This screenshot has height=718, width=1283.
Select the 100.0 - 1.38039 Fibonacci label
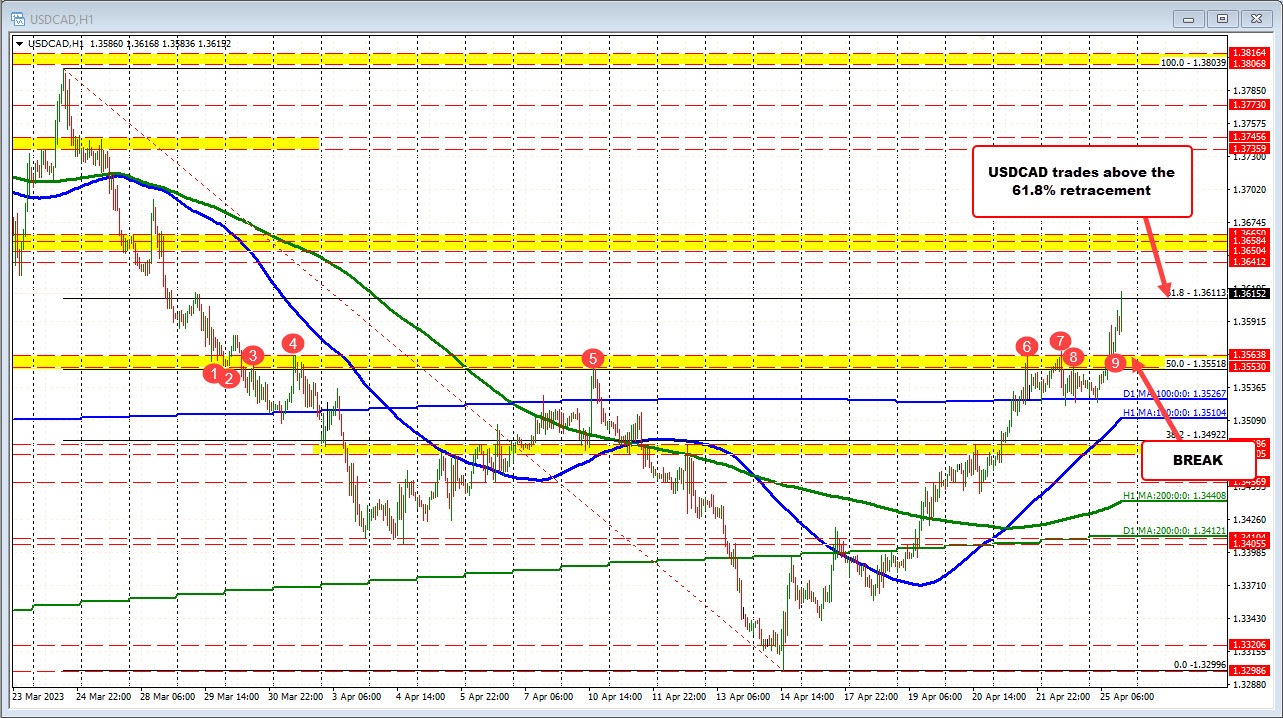click(1193, 62)
